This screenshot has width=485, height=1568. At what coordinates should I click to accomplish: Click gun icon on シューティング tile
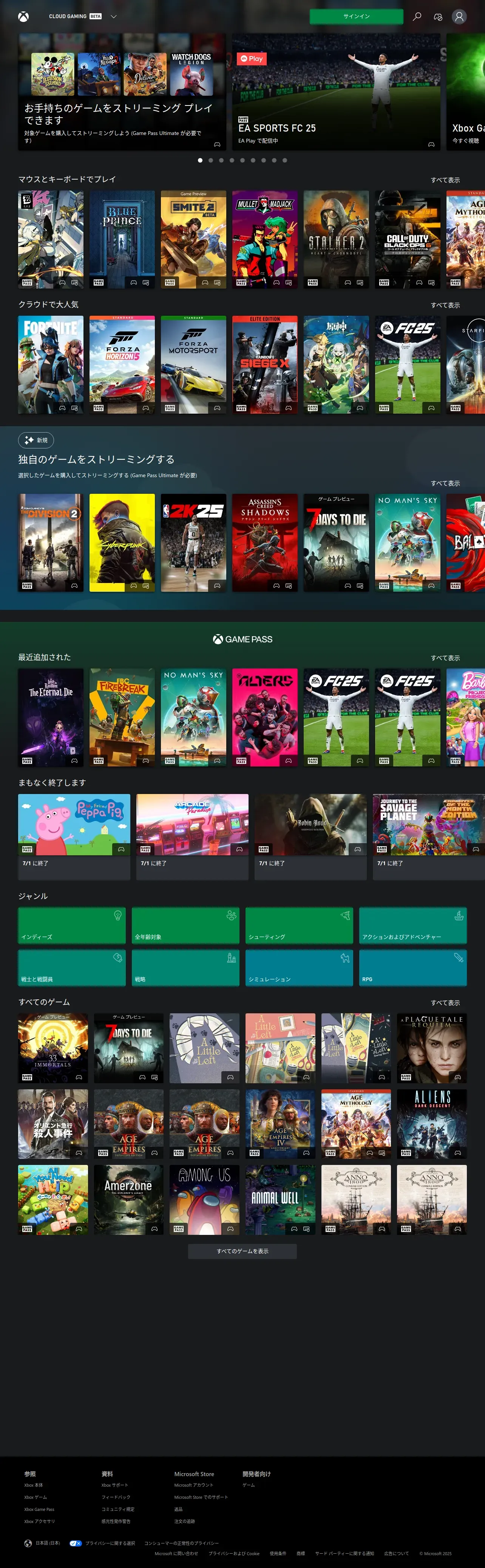345,915
